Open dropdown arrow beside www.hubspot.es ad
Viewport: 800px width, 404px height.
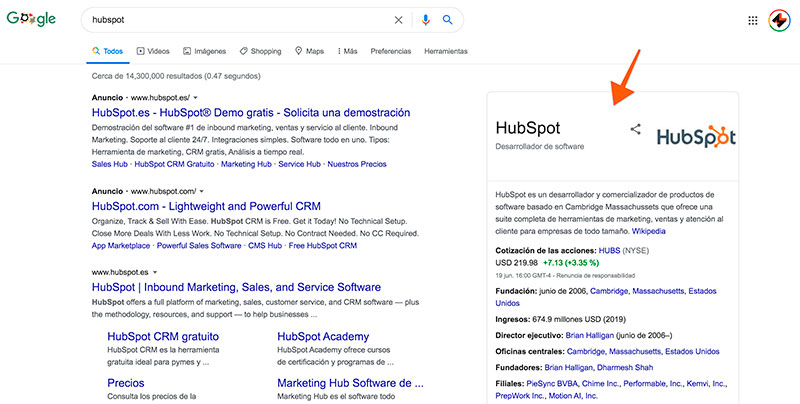click(201, 99)
